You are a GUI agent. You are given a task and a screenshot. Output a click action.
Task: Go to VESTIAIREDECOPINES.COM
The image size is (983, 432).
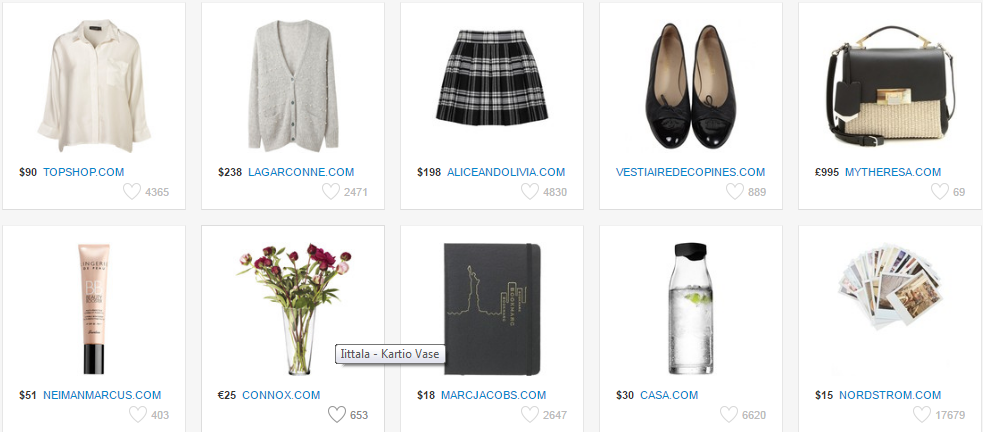click(690, 172)
